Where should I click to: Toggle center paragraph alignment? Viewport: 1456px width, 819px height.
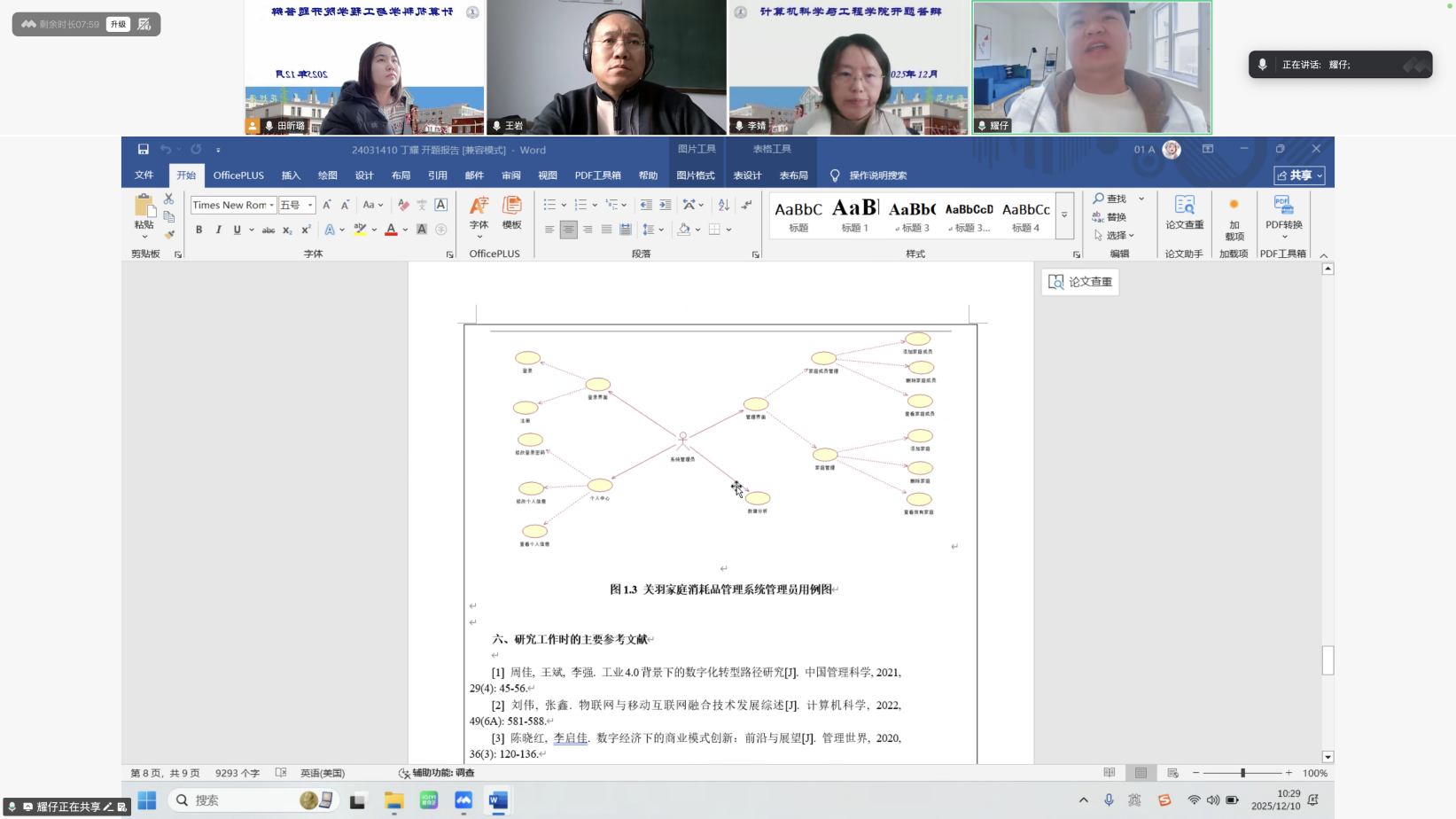point(568,230)
